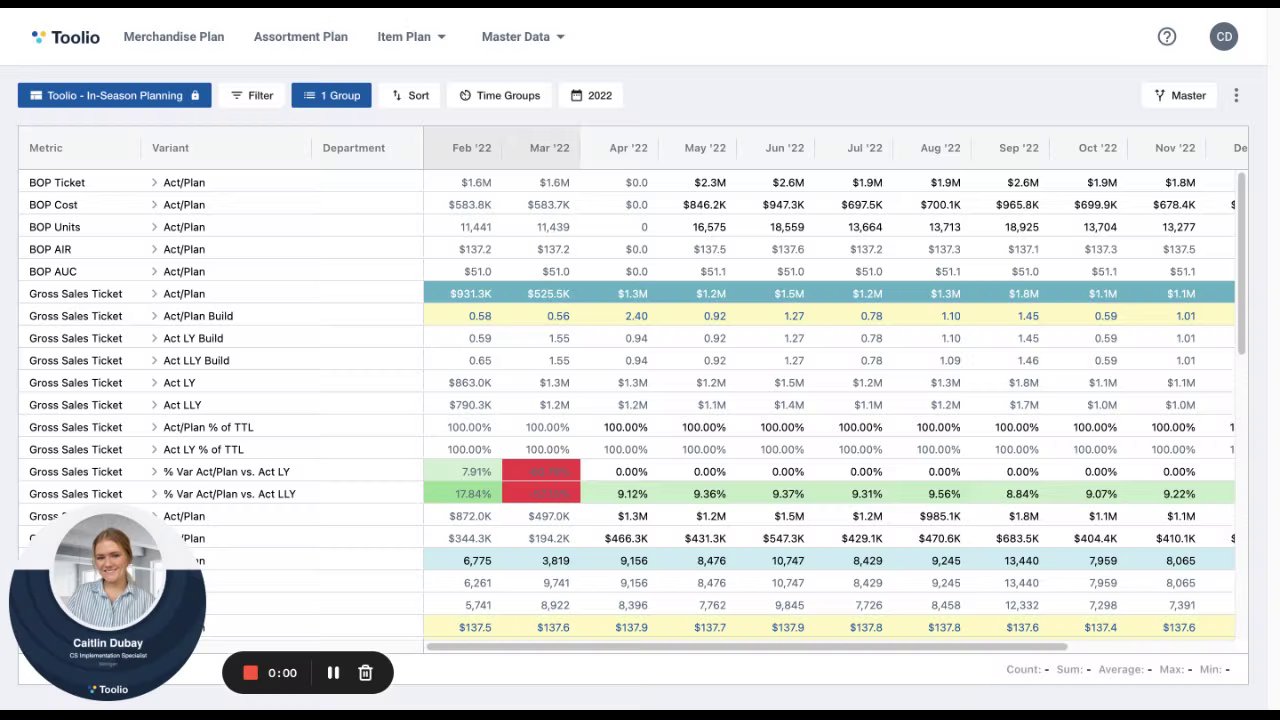Viewport: 1280px width, 720px height.
Task: Open the Toolio - In-Season Planning view selector
Action: pos(115,95)
